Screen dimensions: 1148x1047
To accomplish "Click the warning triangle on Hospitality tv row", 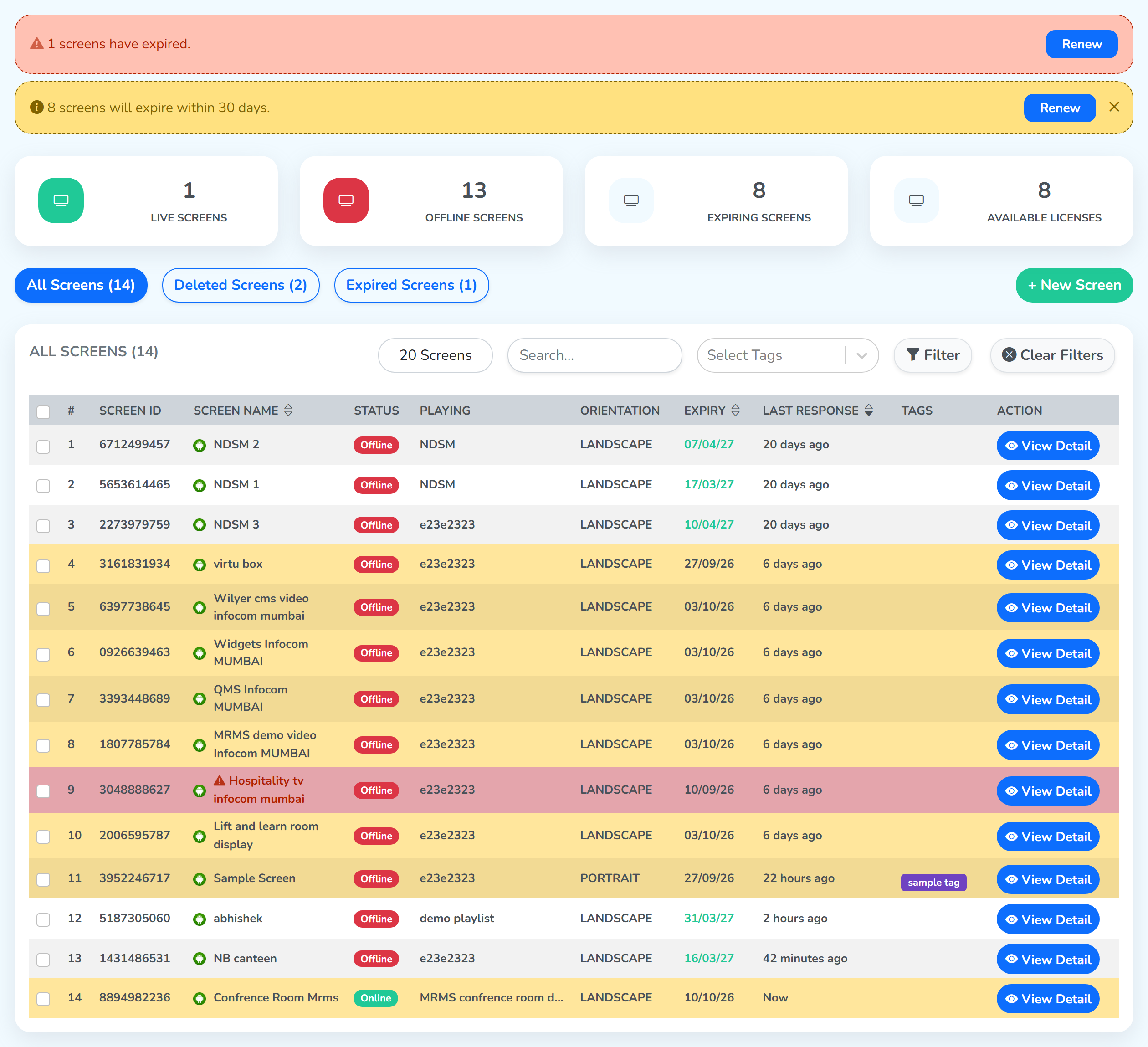I will pyautogui.click(x=220, y=780).
